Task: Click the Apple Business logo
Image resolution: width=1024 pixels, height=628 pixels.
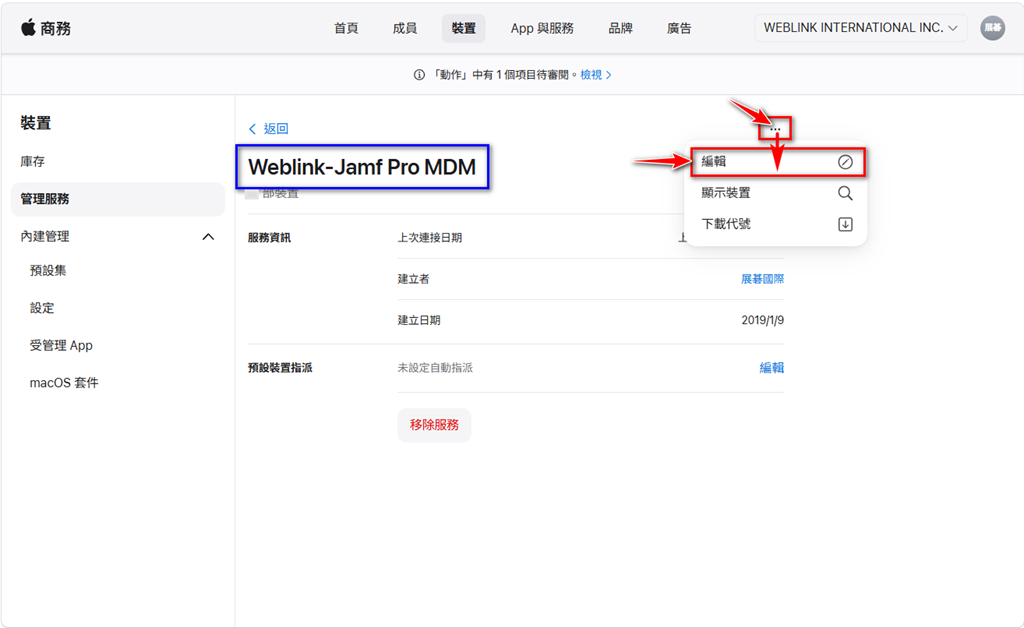Action: pos(46,28)
